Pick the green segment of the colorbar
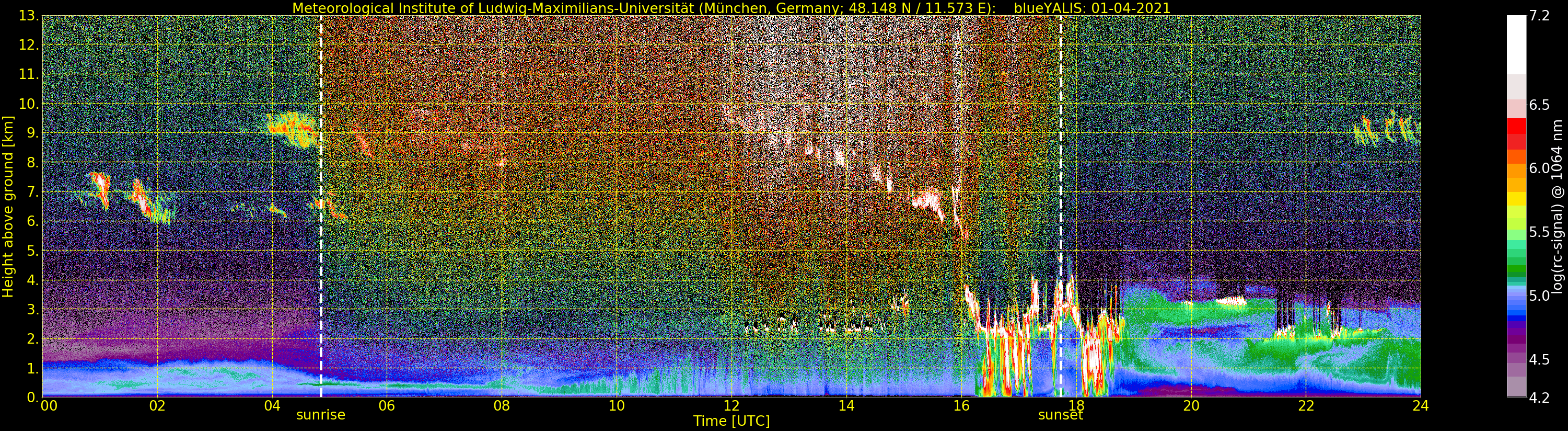 coord(1516,269)
